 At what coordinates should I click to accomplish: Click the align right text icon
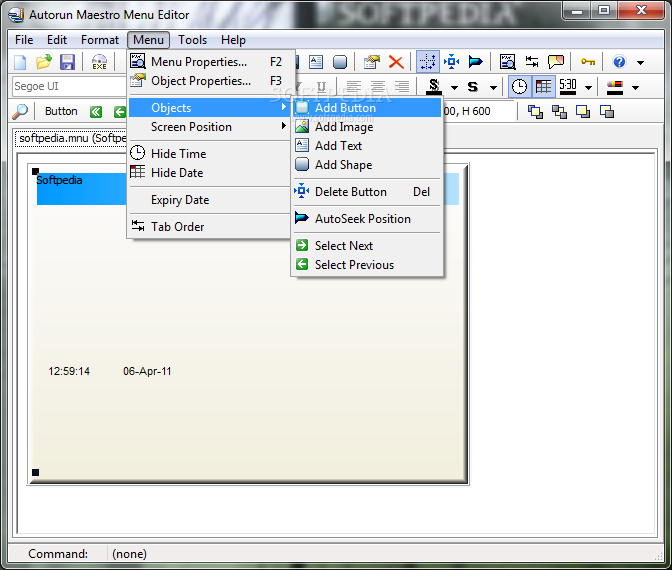pyautogui.click(x=402, y=87)
